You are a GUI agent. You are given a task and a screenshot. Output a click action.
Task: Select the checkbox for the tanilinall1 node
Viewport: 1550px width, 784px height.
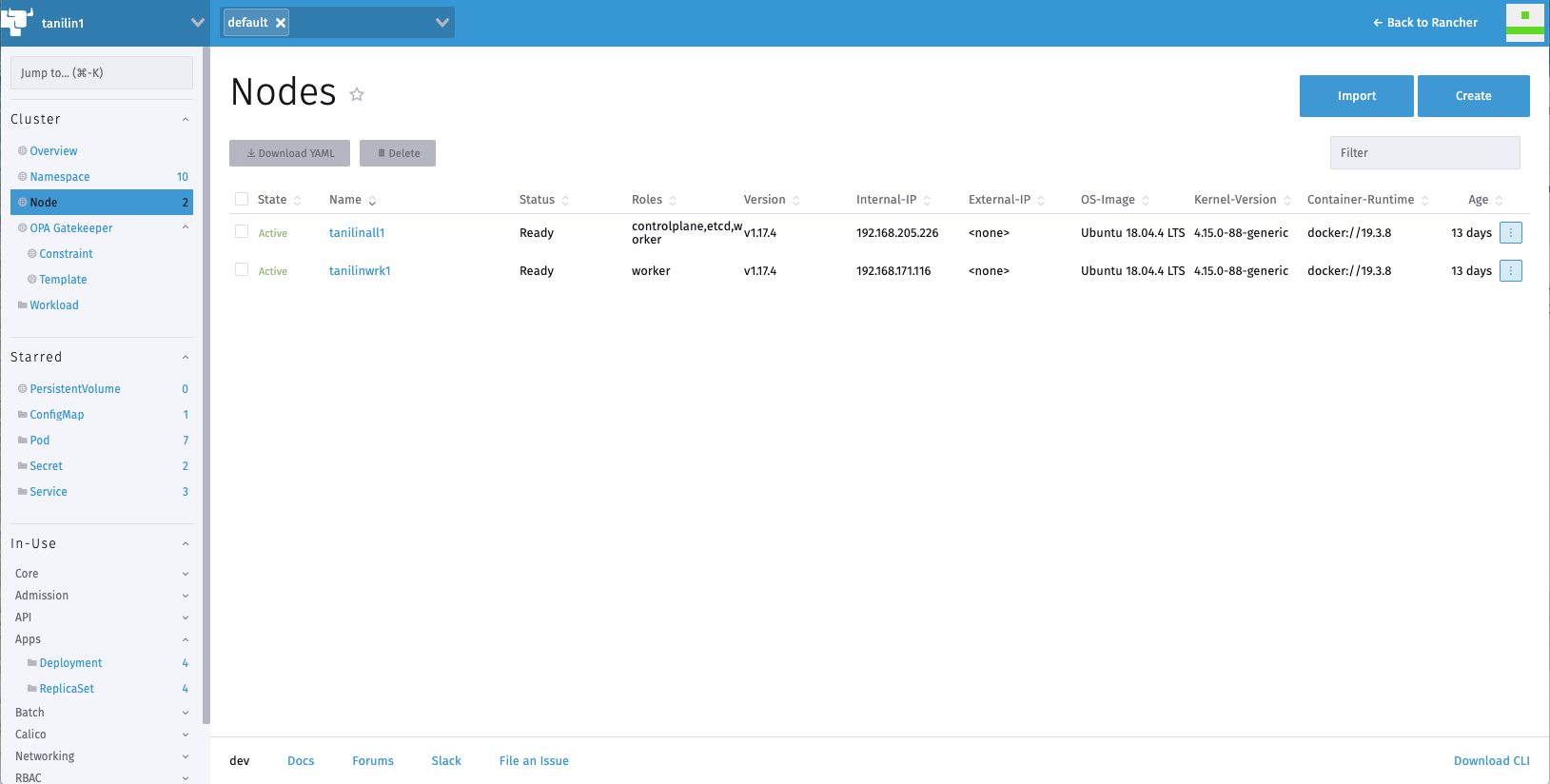[242, 231]
